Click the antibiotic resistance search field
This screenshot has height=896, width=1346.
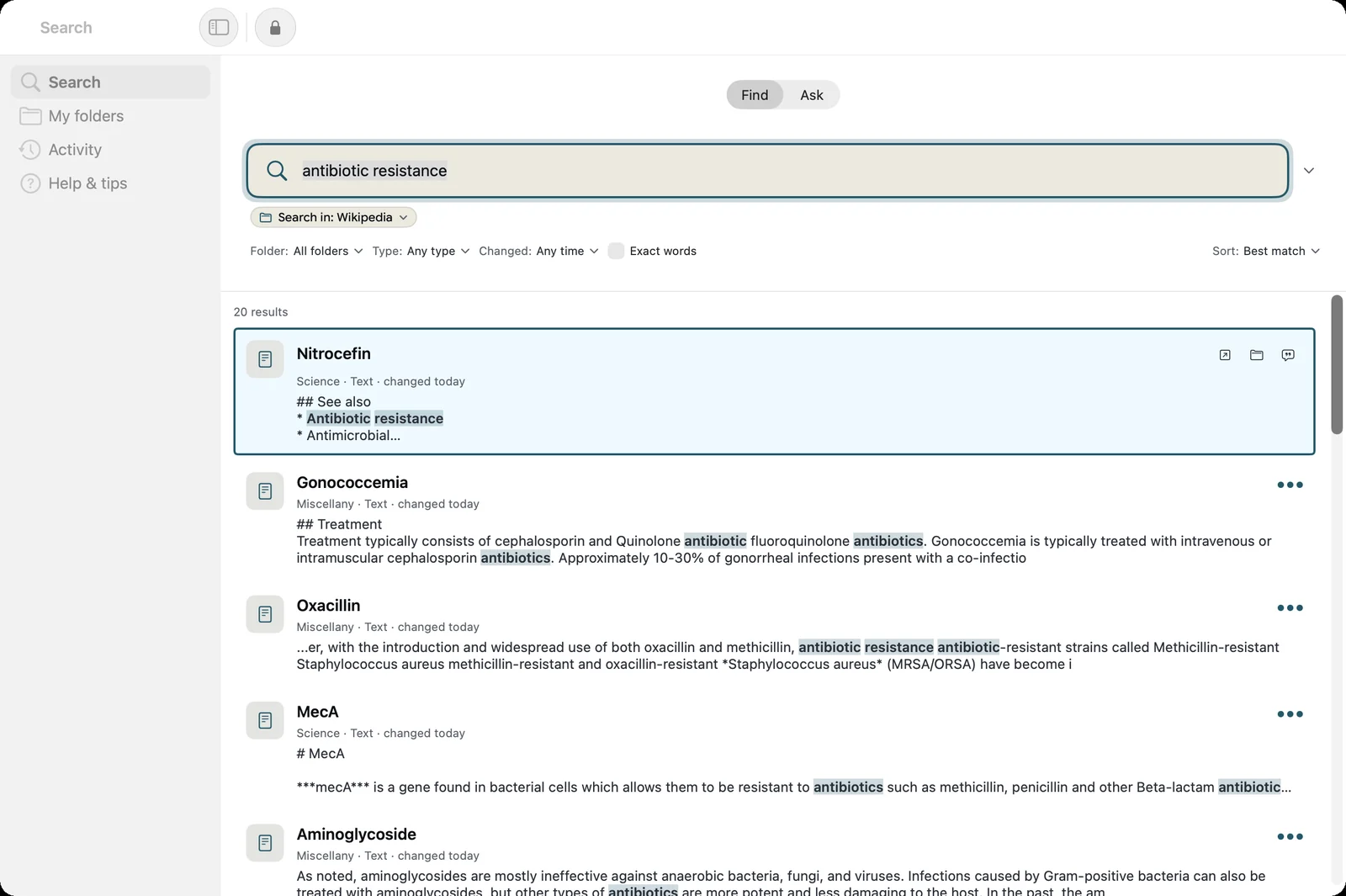[x=767, y=171]
